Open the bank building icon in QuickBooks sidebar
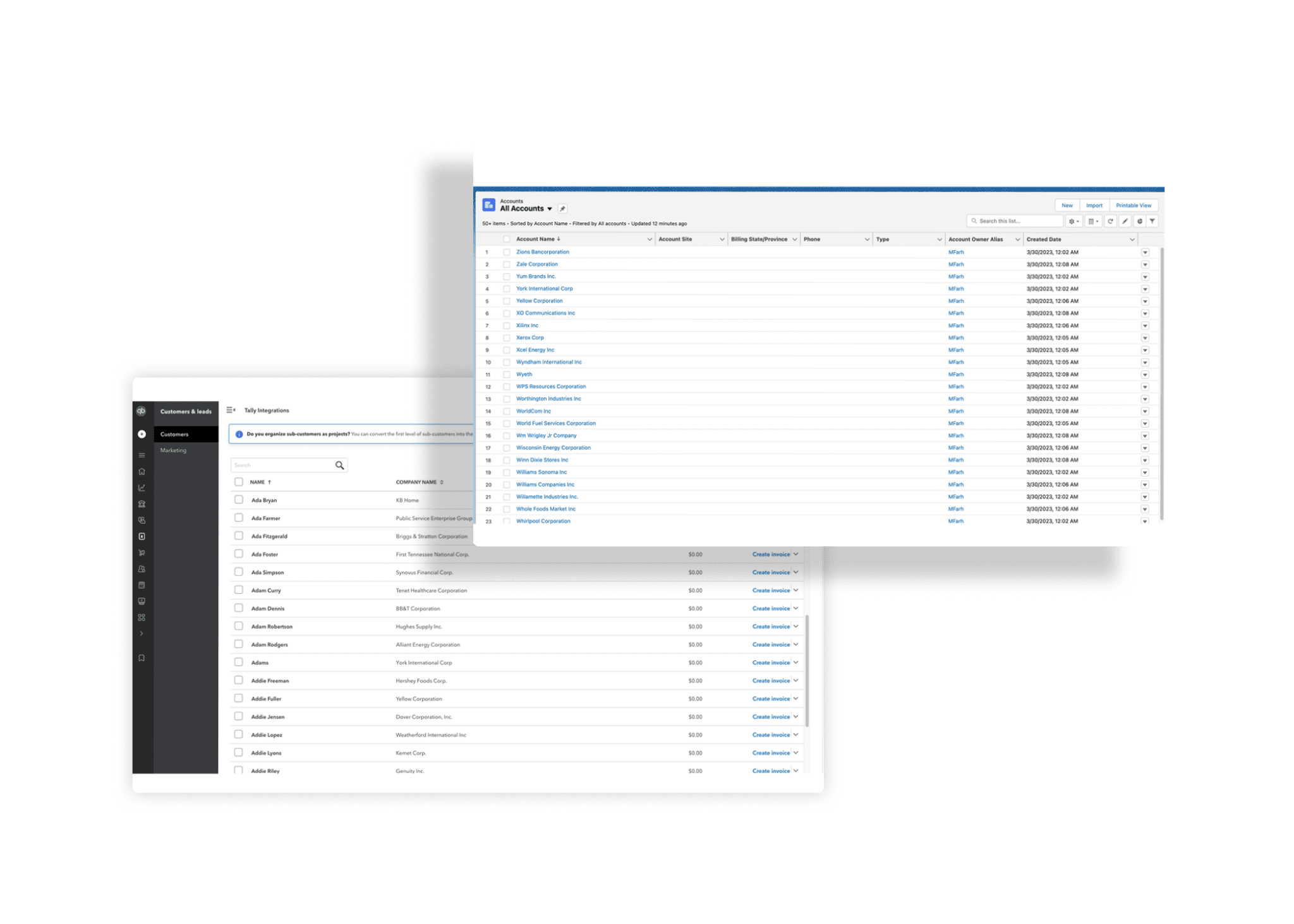Screen dimensions: 1294x924 tap(142, 504)
